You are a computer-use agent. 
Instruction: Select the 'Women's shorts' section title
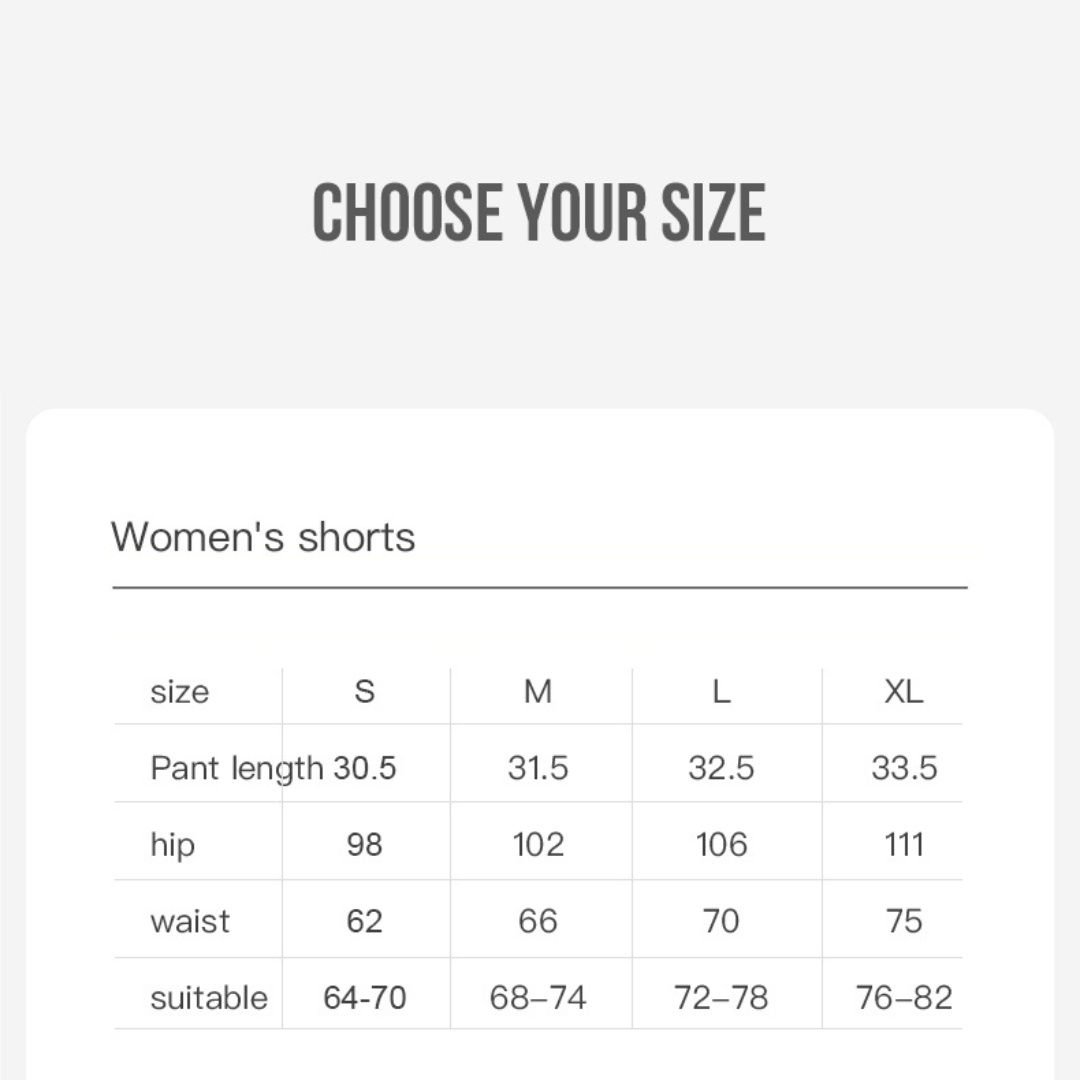(262, 537)
